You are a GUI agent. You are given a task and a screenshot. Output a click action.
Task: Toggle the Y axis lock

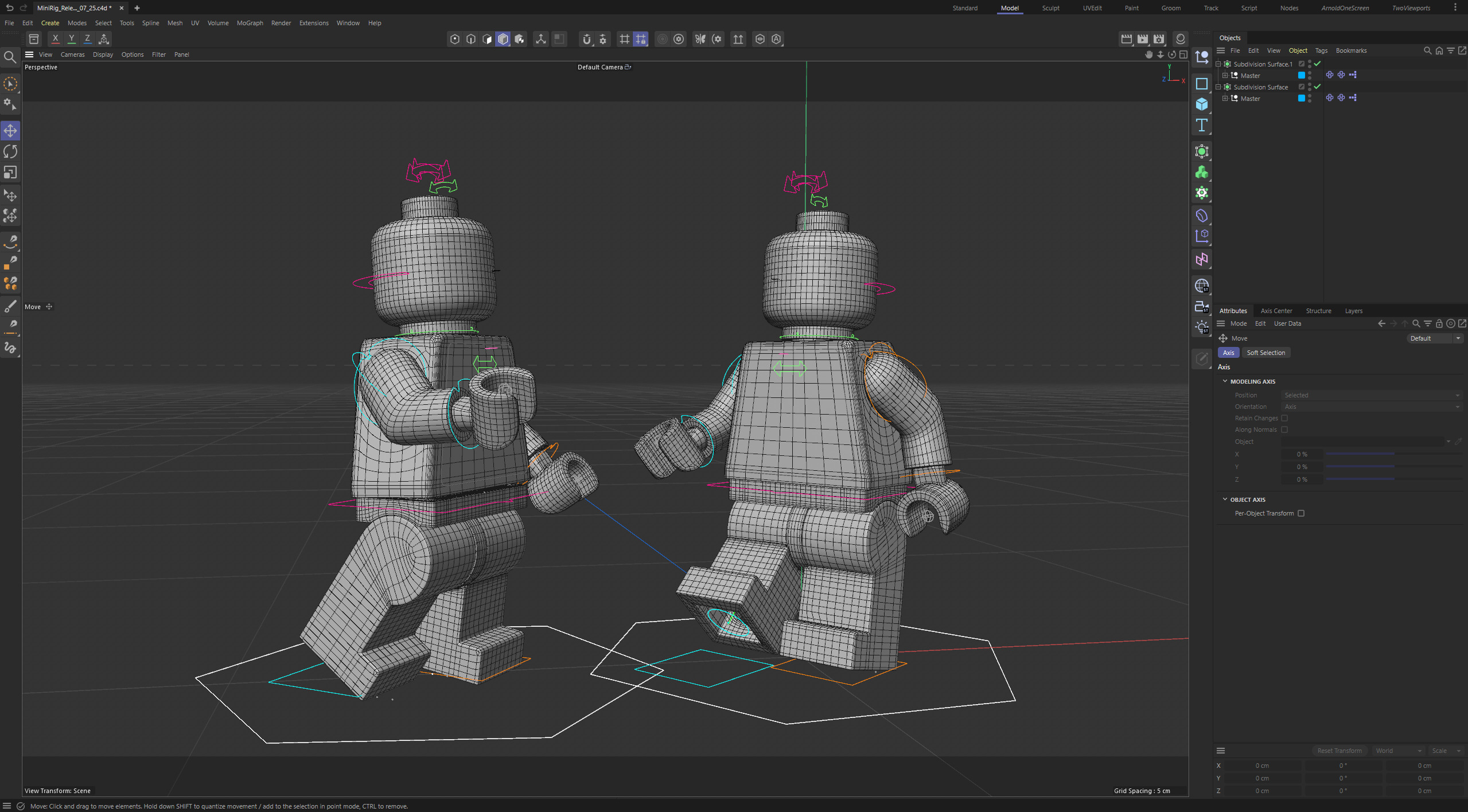point(71,39)
